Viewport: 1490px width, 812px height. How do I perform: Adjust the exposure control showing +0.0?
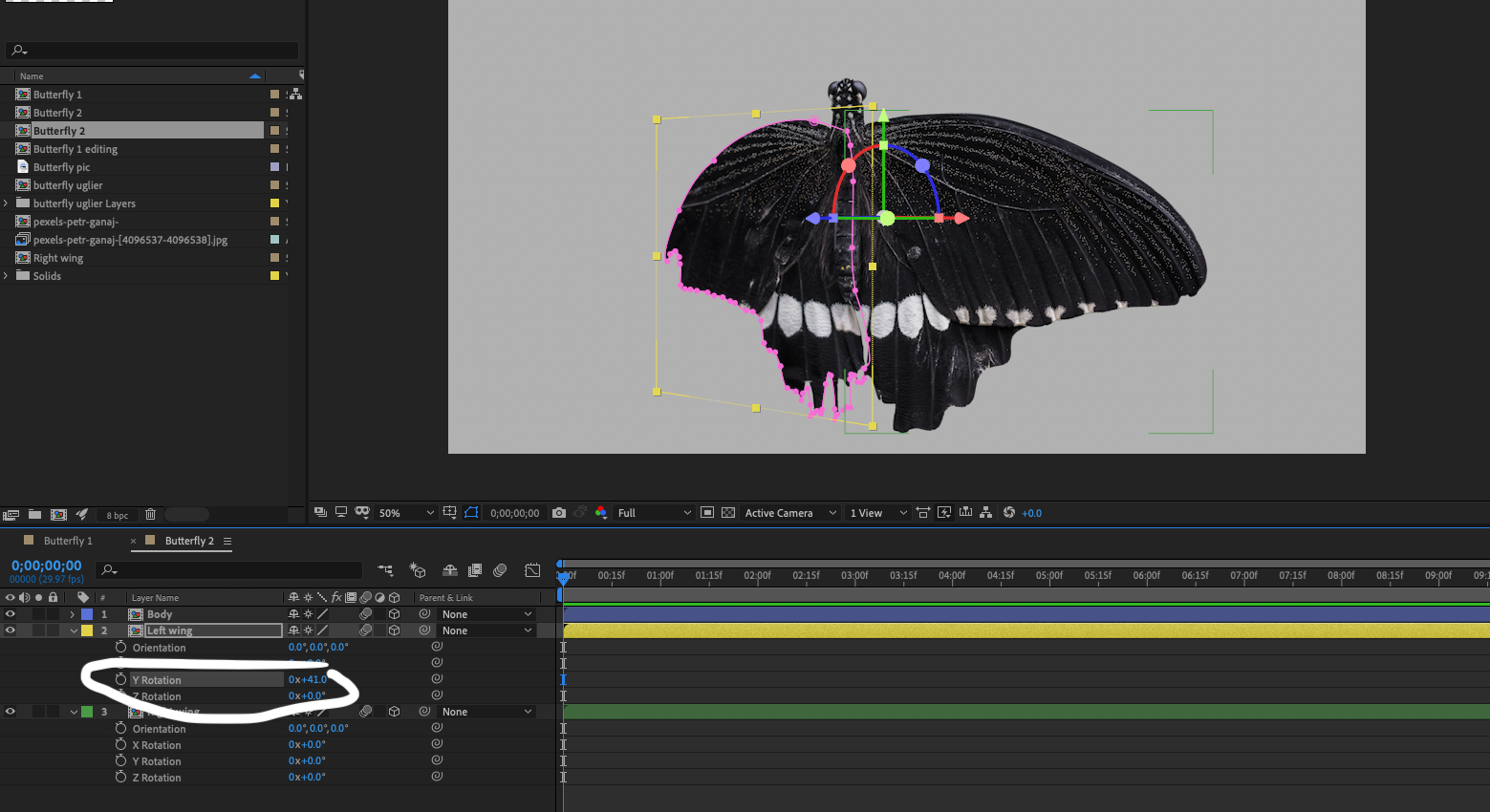pyautogui.click(x=1032, y=513)
